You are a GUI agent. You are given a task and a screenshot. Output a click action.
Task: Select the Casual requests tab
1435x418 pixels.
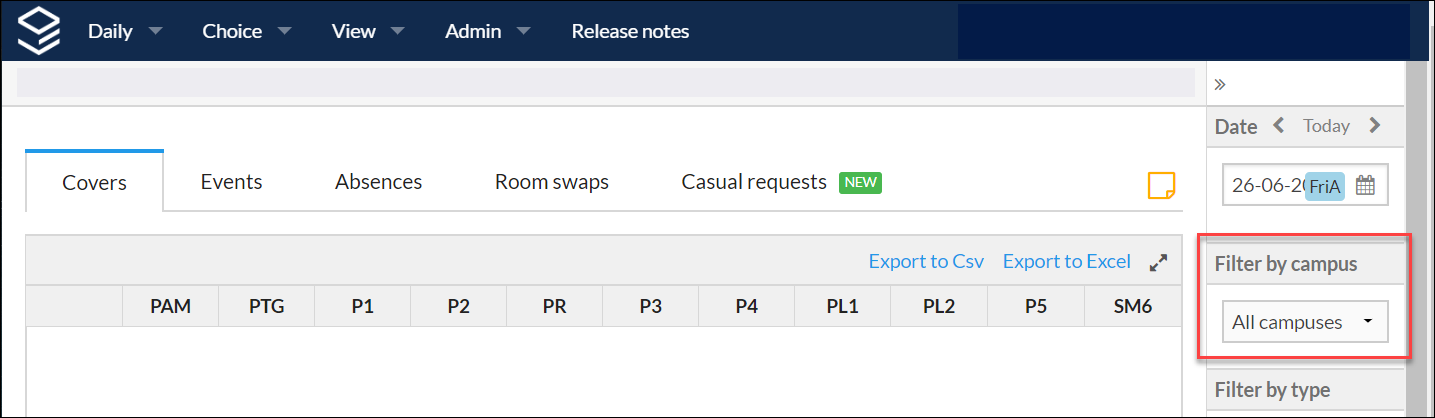(x=754, y=182)
